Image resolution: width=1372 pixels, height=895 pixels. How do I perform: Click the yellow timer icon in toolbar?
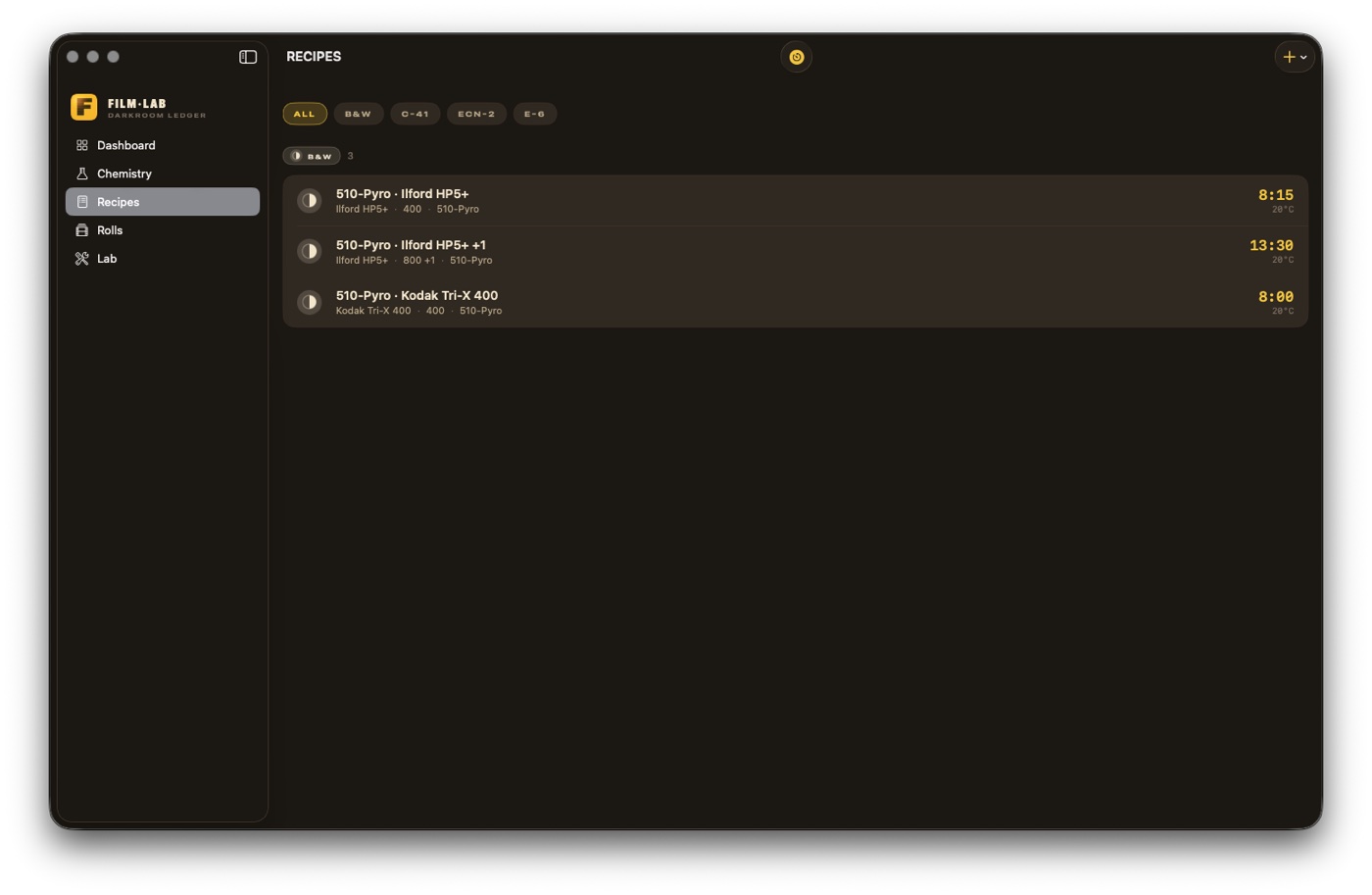(797, 57)
